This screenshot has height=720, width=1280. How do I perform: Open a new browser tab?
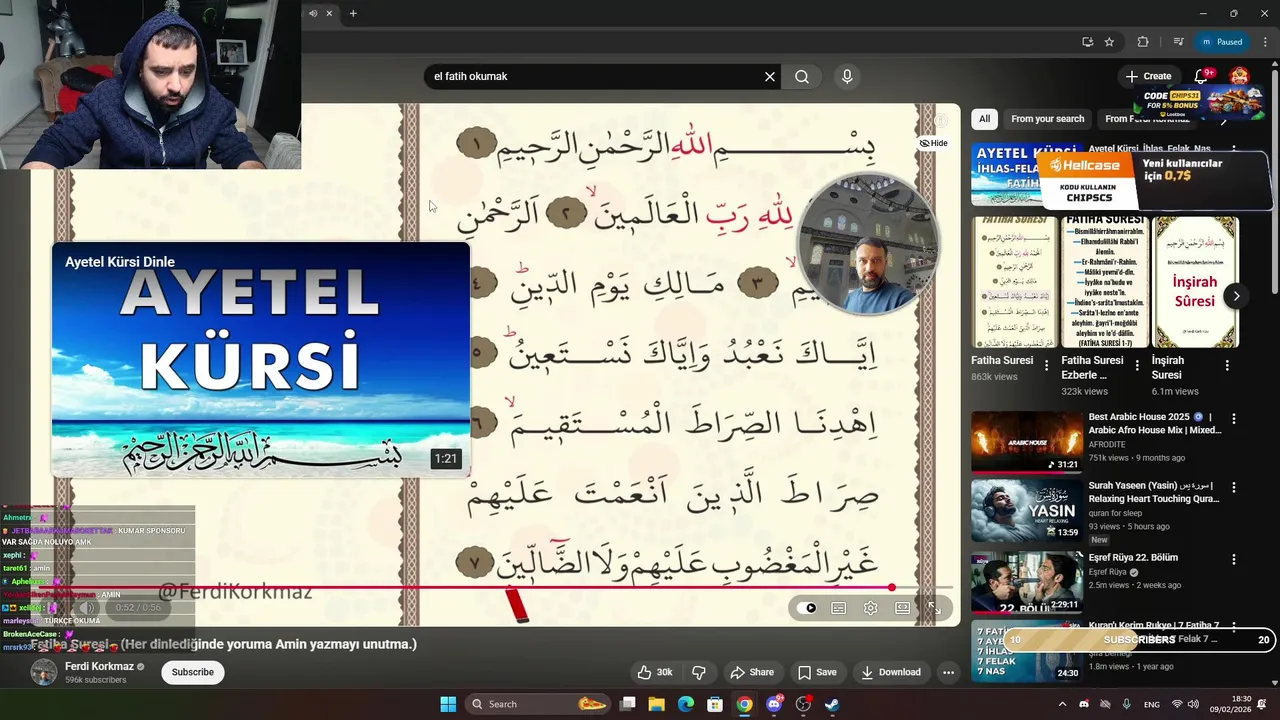click(353, 13)
